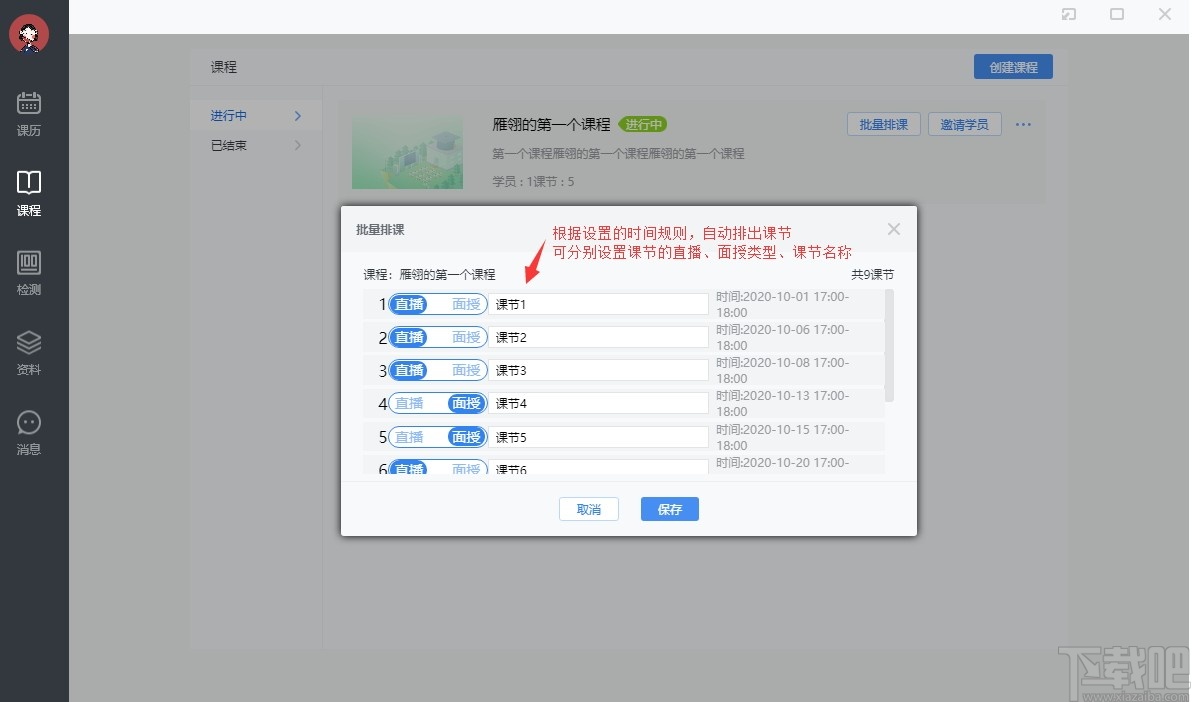Image resolution: width=1193 pixels, height=702 pixels.
Task: Click the restore window icon at top right
Action: pos(1117,14)
